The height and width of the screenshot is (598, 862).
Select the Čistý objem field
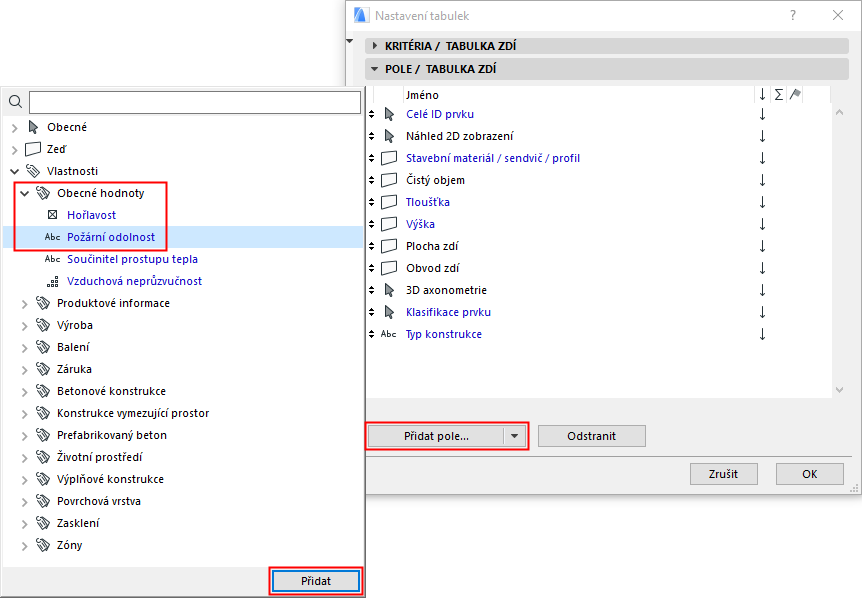[x=435, y=180]
